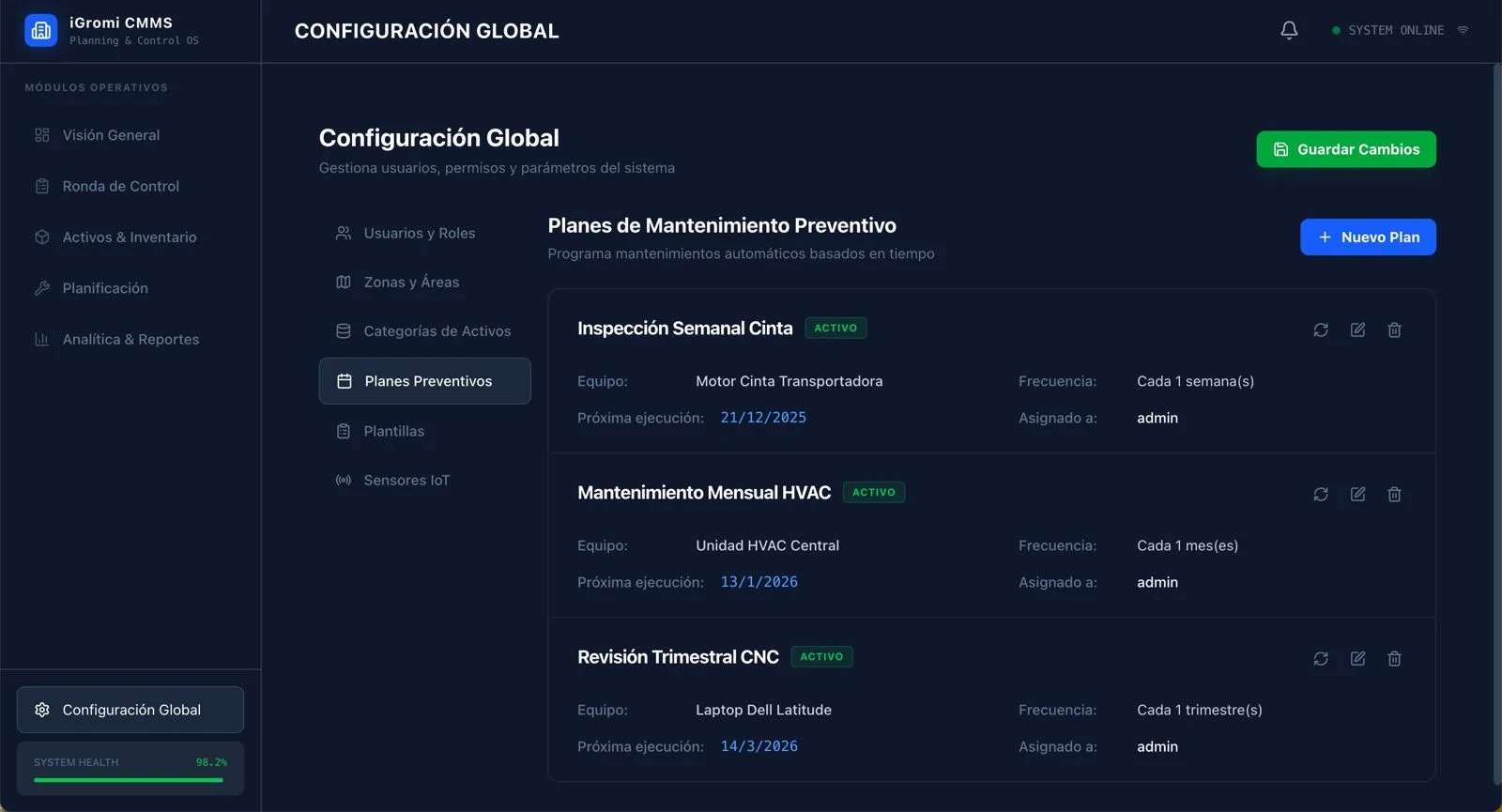
Task: Click the SYSTEM ONLINE status indicator
Action: [x=1387, y=30]
